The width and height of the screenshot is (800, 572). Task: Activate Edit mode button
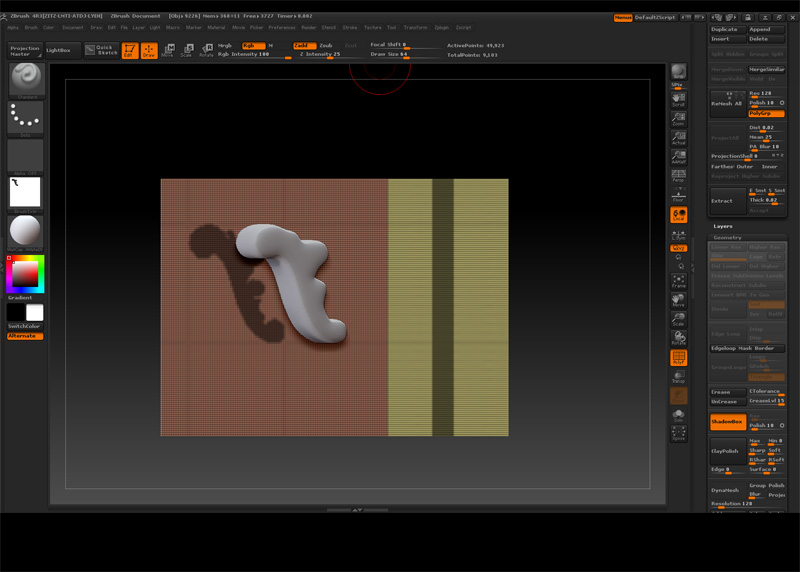129,50
